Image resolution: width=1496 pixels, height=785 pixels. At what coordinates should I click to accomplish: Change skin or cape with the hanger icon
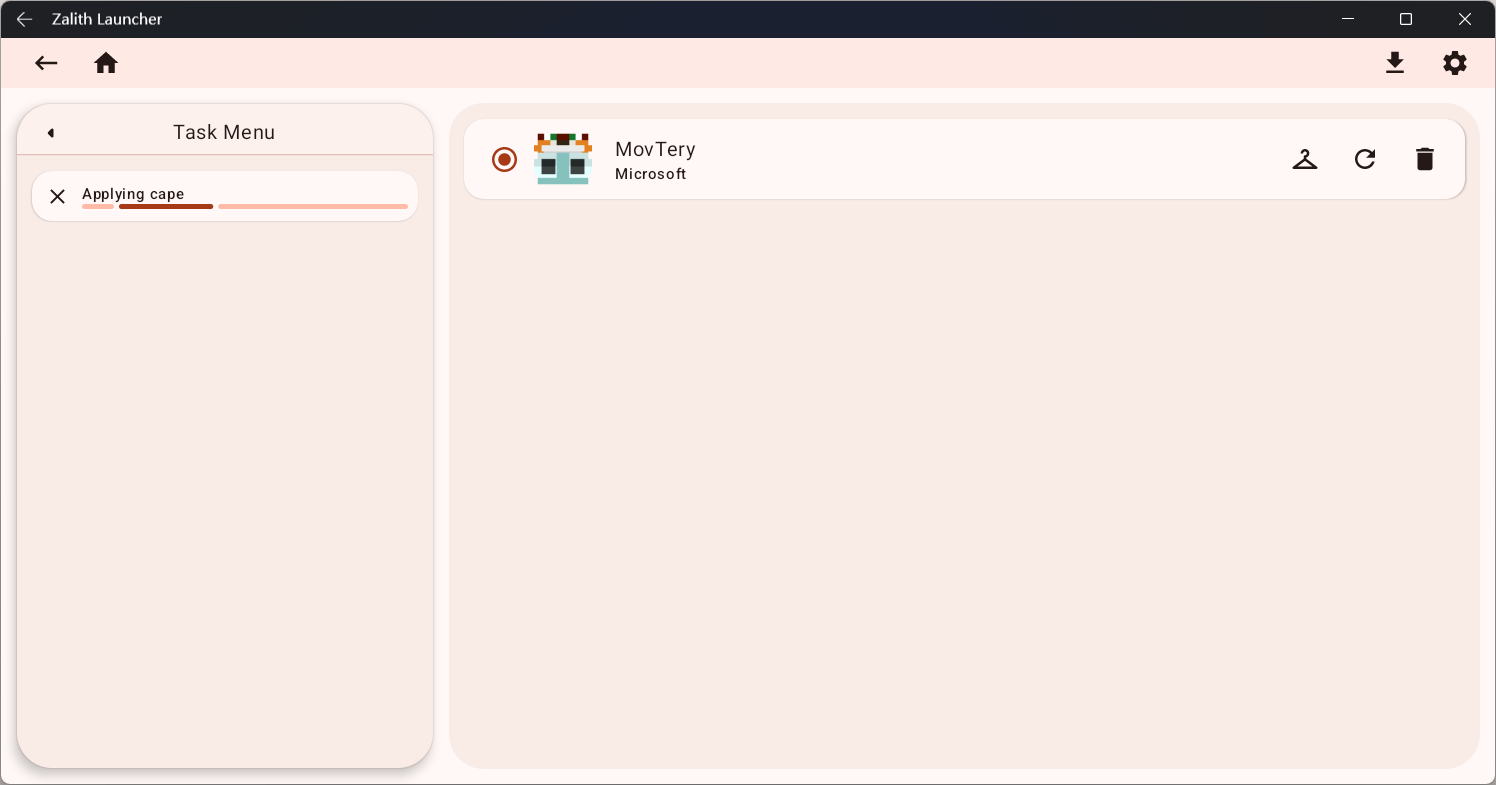(1304, 159)
